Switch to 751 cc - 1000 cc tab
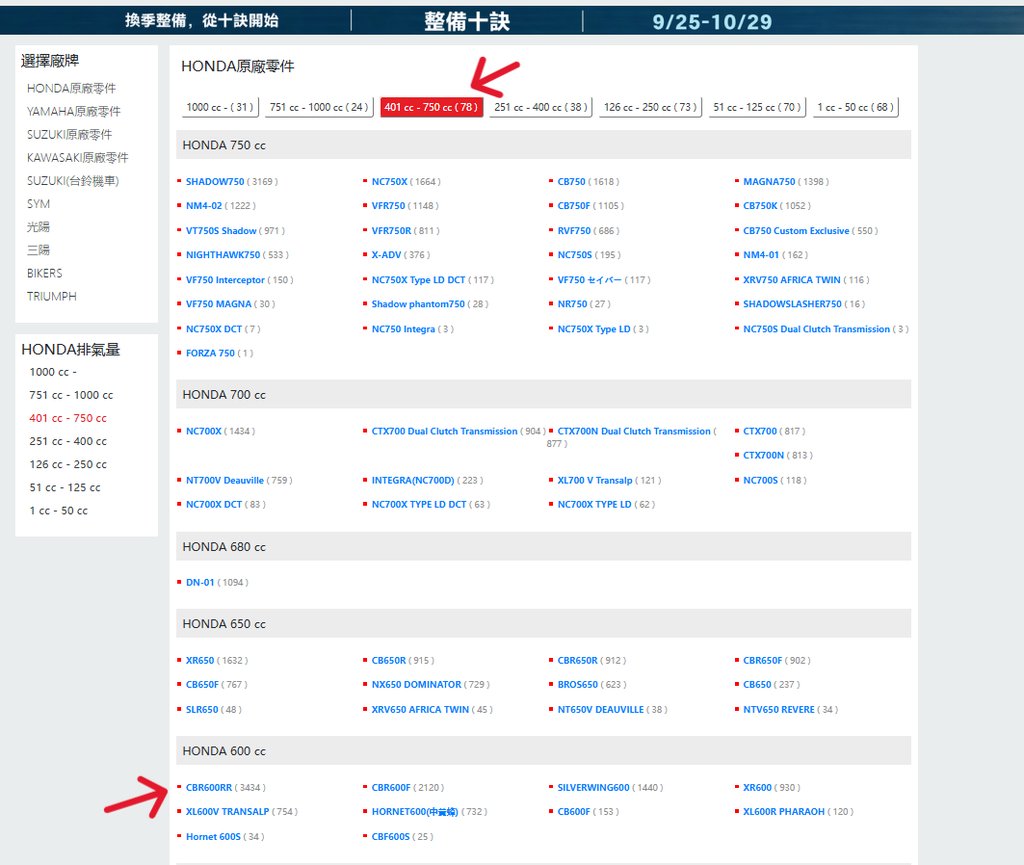Image resolution: width=1024 pixels, height=865 pixels. pos(319,107)
